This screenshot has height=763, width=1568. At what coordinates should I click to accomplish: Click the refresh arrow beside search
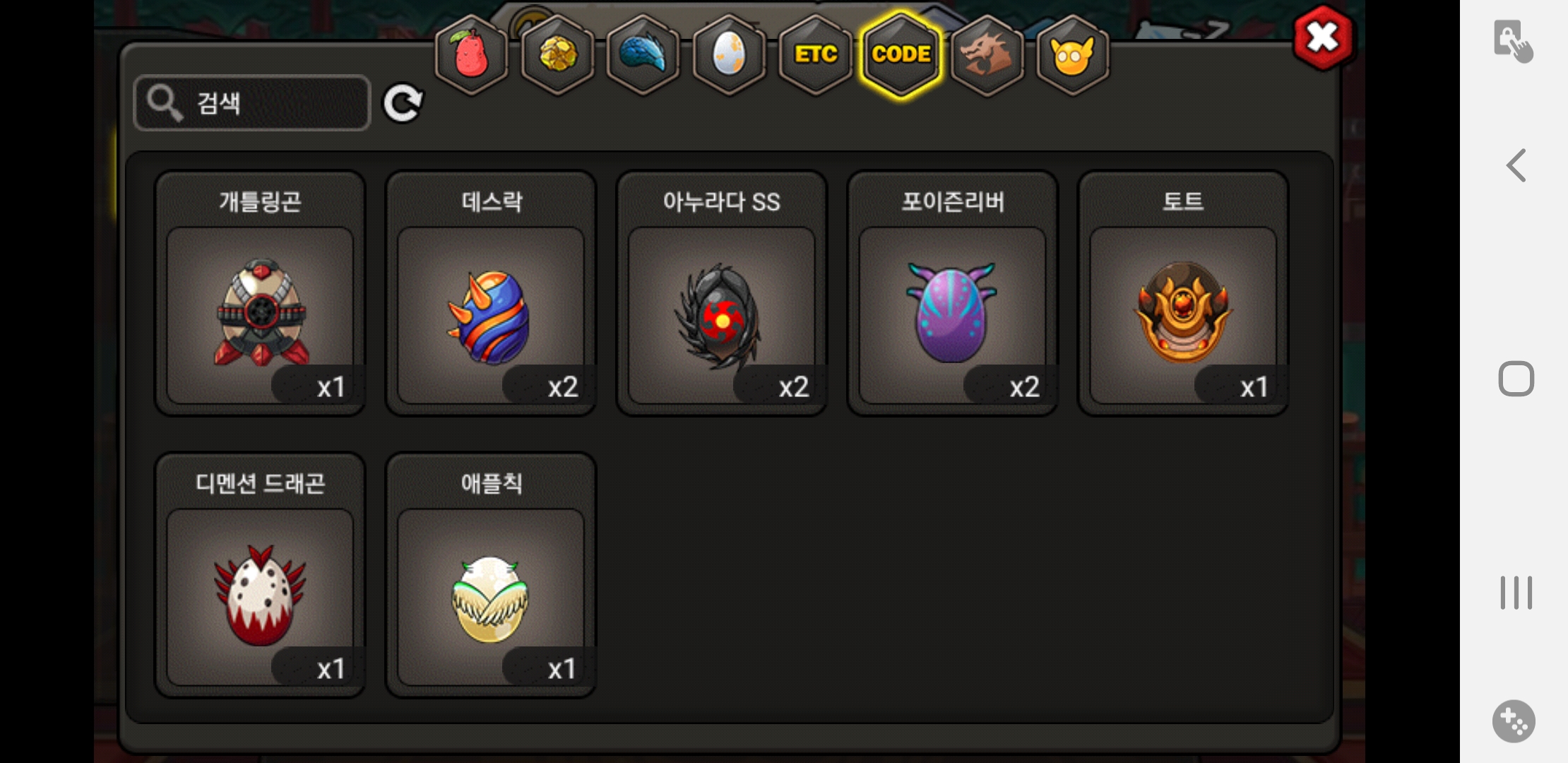(403, 103)
